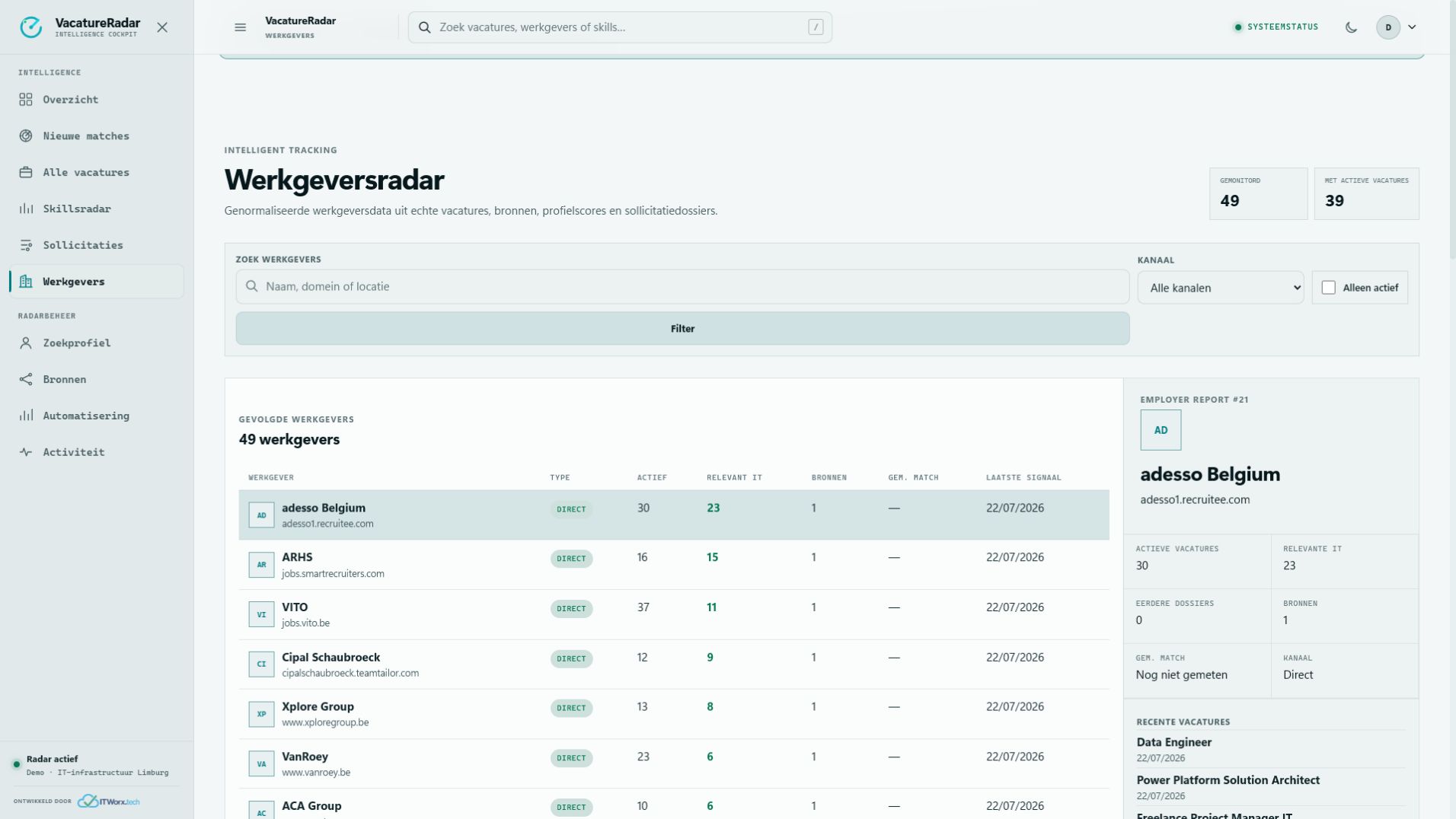Click the VanRoey VA avatar
Screen dimensions: 1456x819
pos(261,763)
